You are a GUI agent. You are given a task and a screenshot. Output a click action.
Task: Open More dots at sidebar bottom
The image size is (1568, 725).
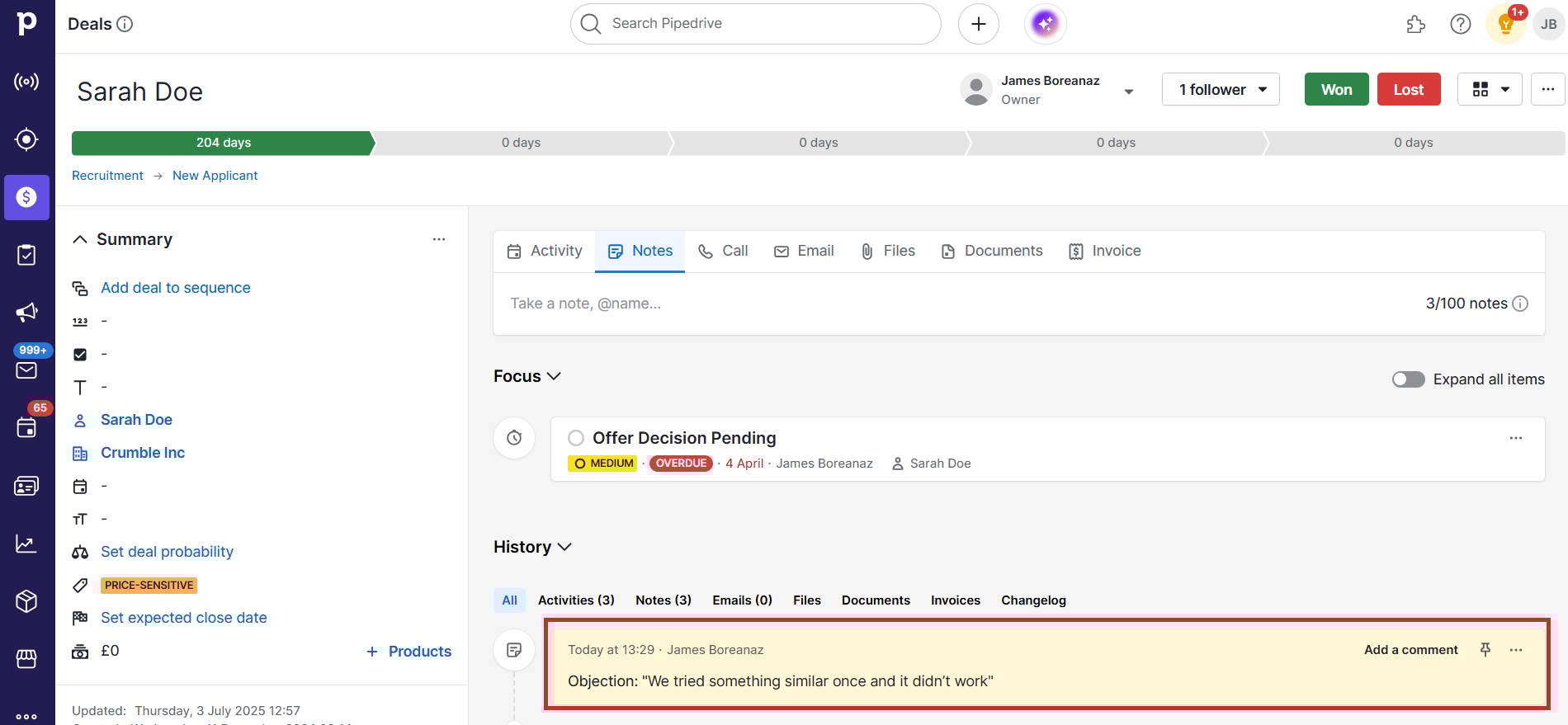pos(26,716)
